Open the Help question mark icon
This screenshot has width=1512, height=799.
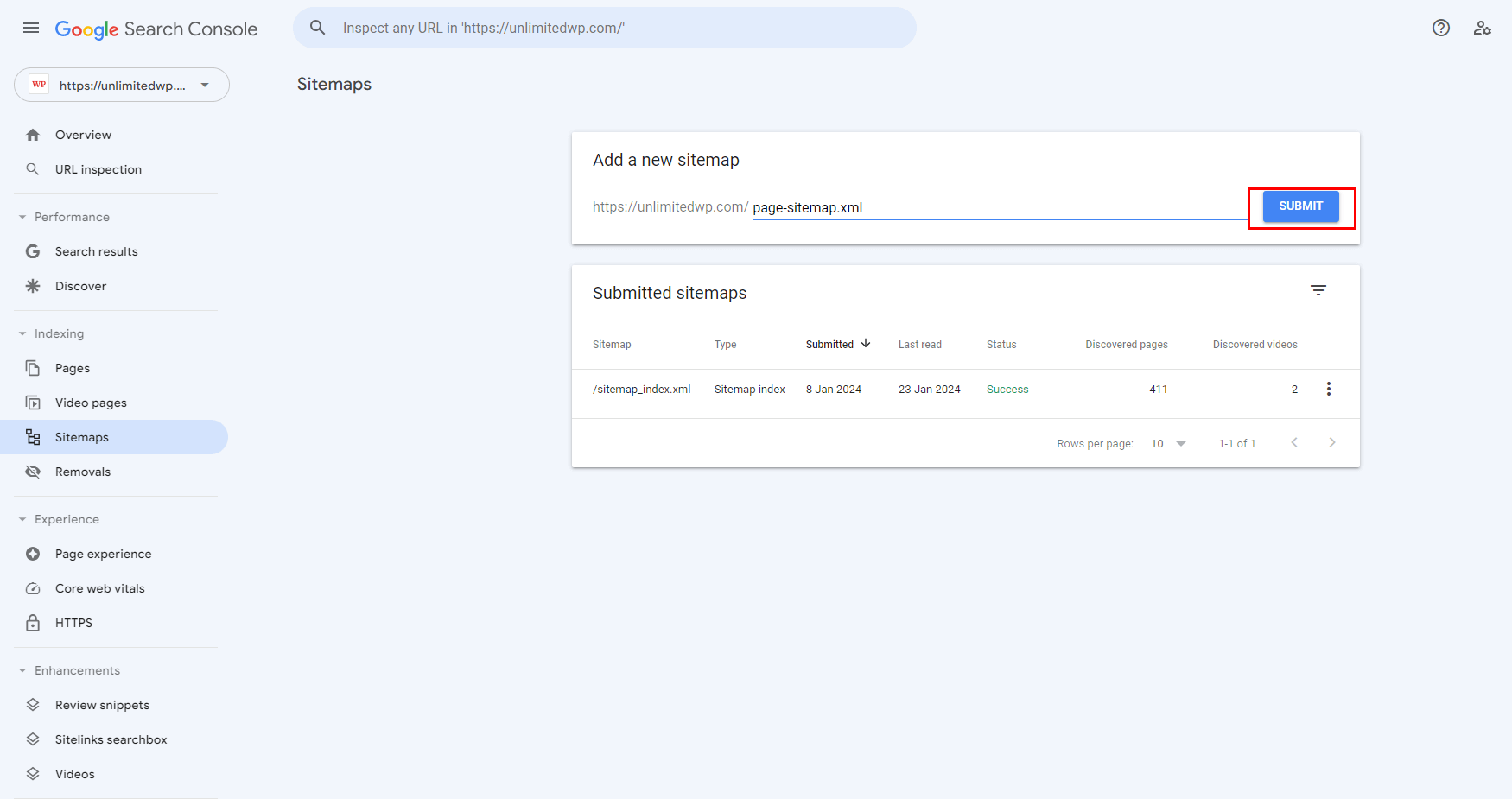tap(1441, 28)
